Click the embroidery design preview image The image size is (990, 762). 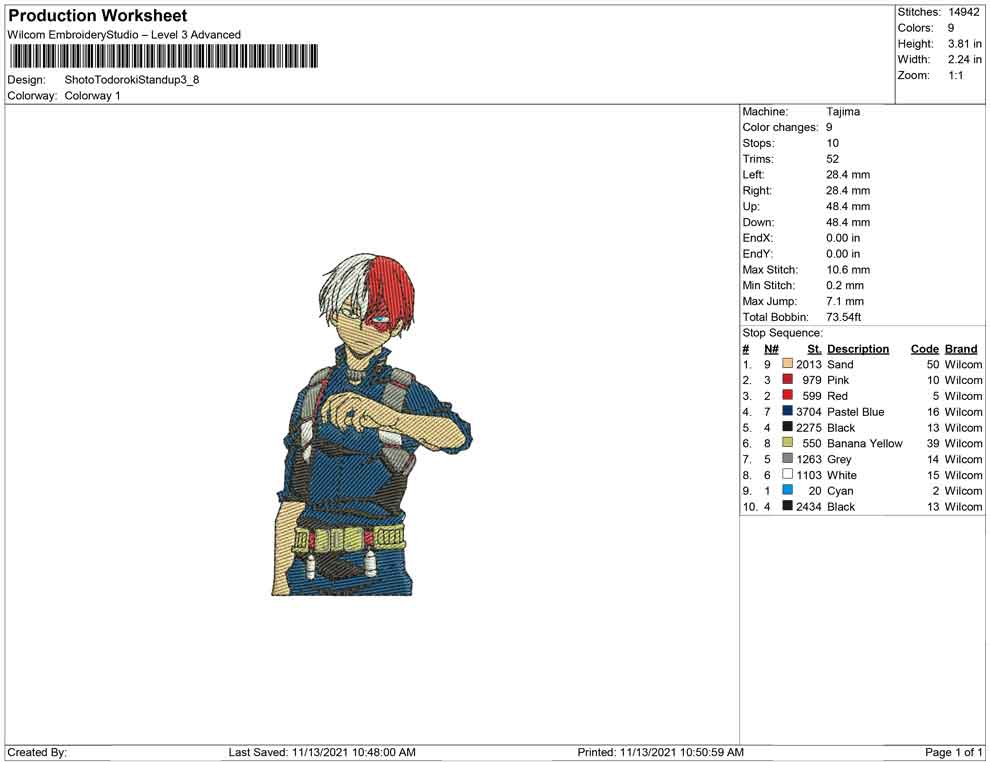click(371, 424)
